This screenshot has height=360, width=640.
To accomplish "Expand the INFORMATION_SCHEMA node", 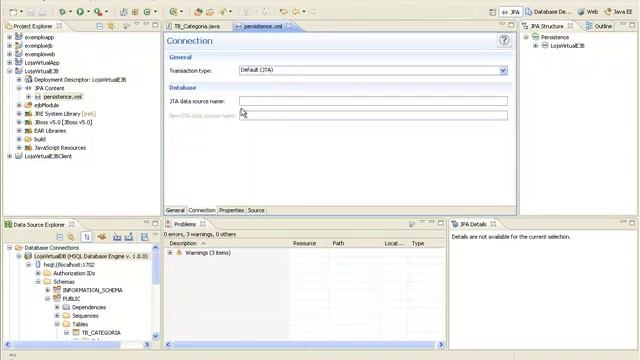I will (x=47, y=290).
